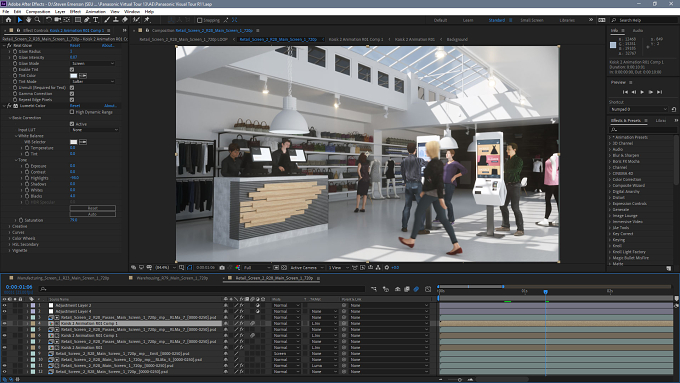Click the WB Selector color swatch
This screenshot has width=680, height=383.
pos(74,142)
